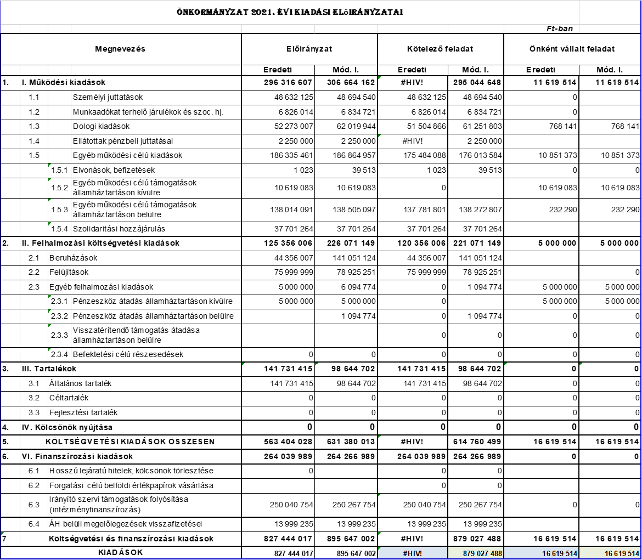Image resolution: width=642 pixels, height=560 pixels.
Task: Click cell 226 071 149 in Felhalmozási row
Action: (x=351, y=243)
